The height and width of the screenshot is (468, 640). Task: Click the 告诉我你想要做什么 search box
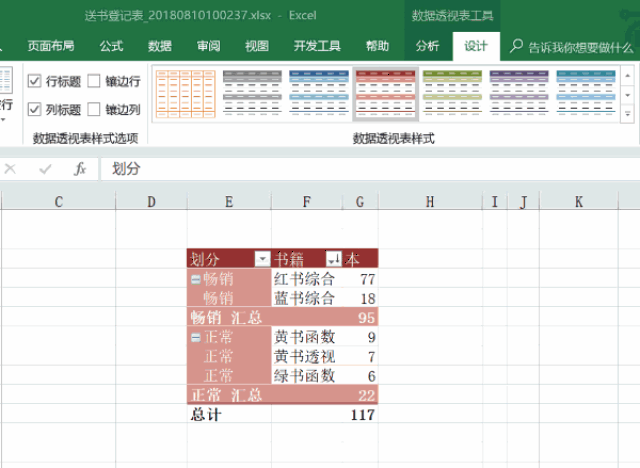pyautogui.click(x=580, y=47)
